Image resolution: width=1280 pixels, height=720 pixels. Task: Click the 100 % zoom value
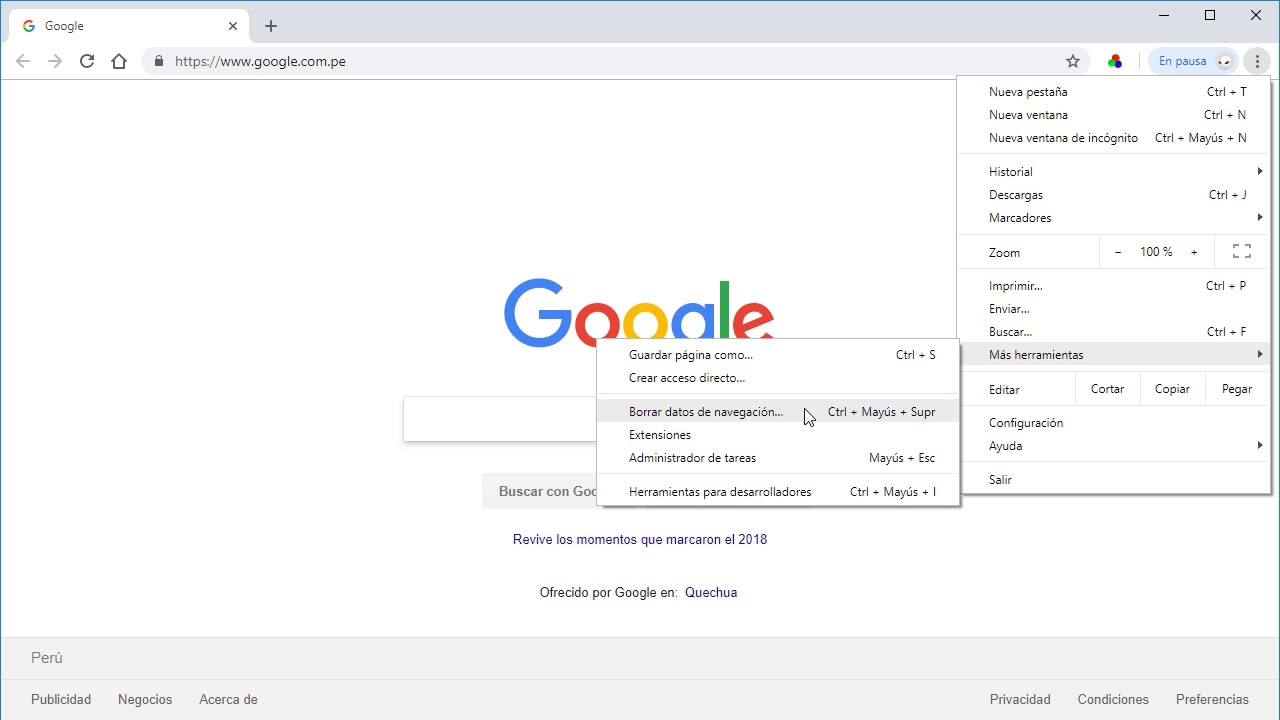[1156, 252]
